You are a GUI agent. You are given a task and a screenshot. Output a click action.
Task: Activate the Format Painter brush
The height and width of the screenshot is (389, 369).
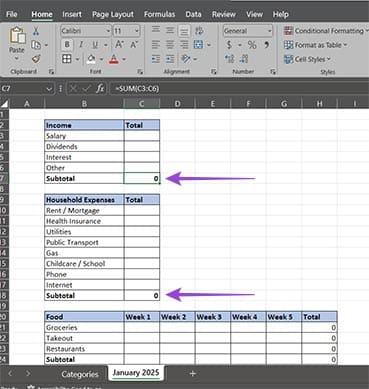(x=36, y=59)
